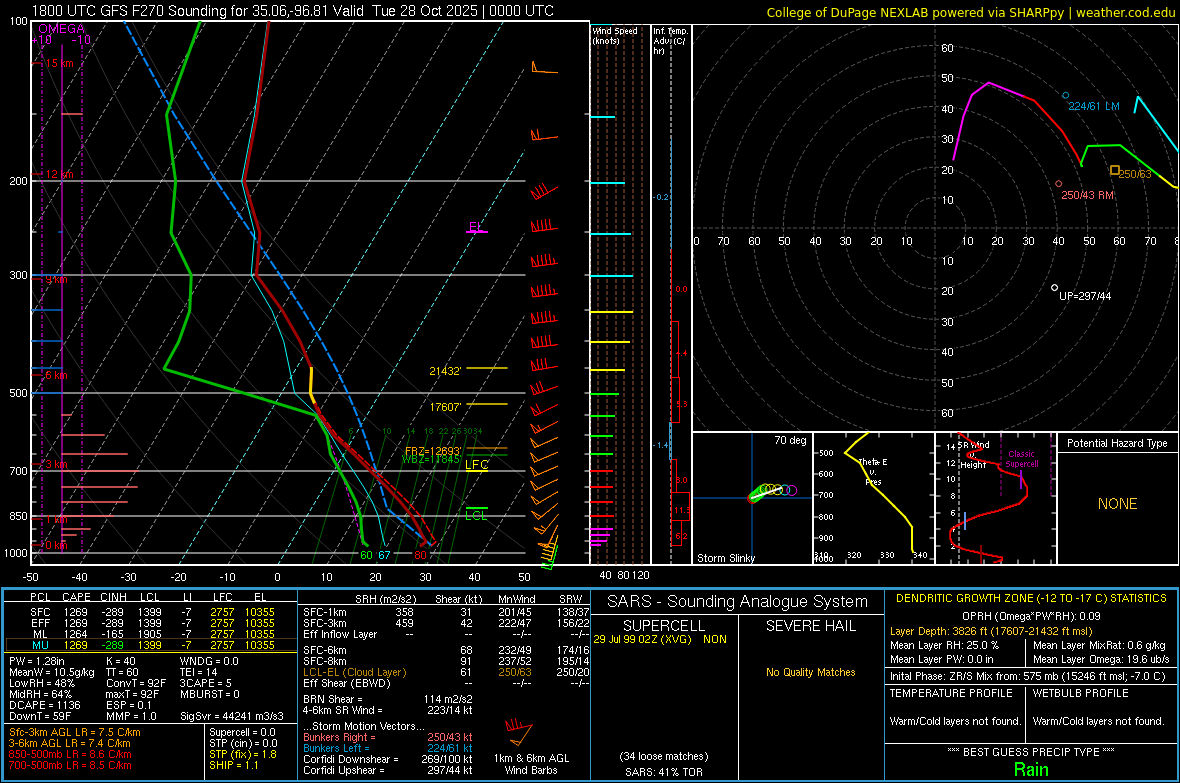Click the OMEGA label on the skew-T
The height and width of the screenshot is (783, 1180).
(62, 29)
